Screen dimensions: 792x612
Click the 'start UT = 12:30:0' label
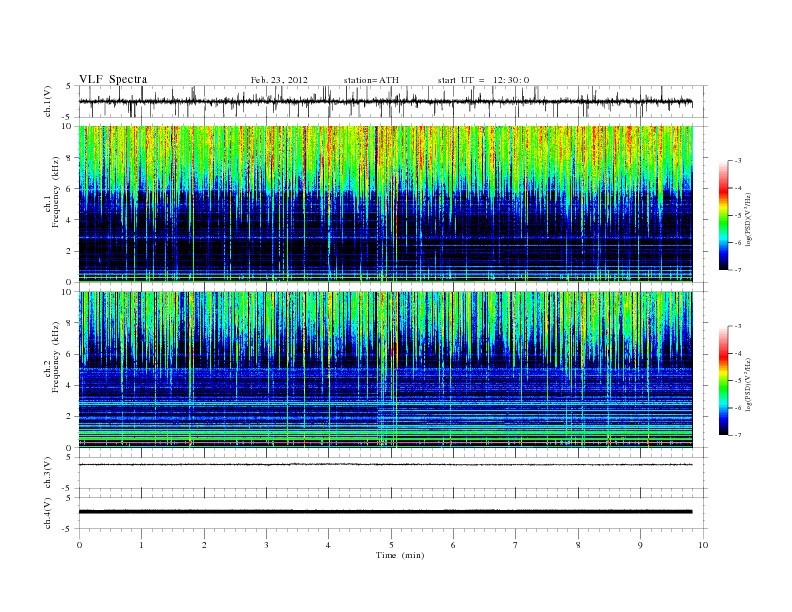point(483,80)
